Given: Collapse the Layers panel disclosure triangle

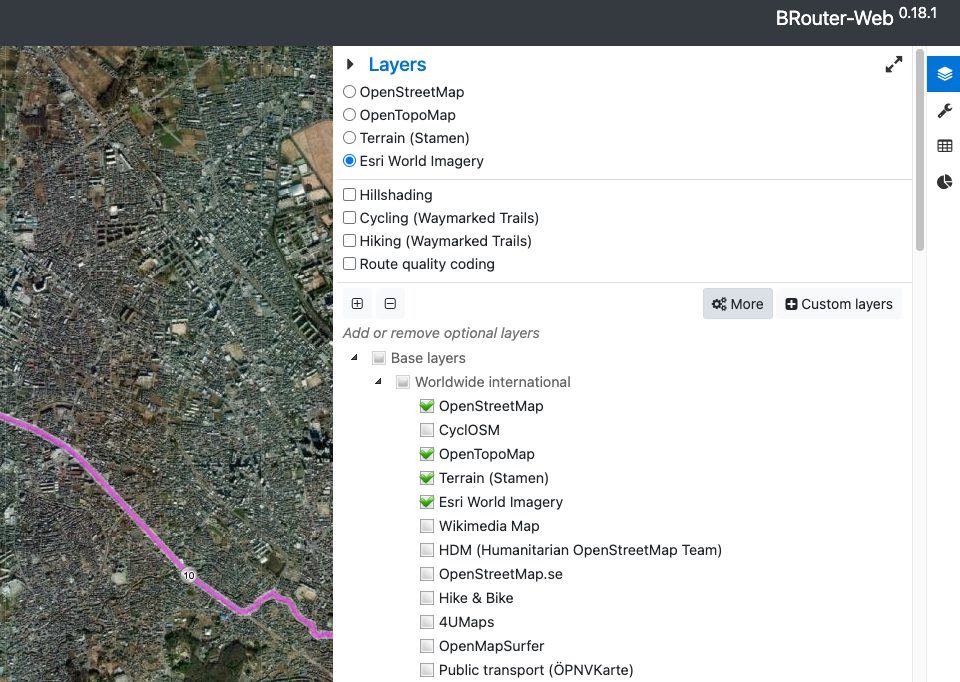Looking at the screenshot, I should (350, 64).
